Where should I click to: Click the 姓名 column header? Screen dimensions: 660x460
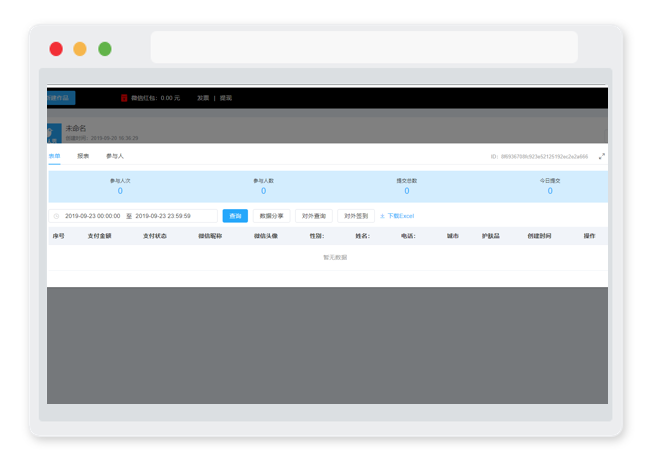pyautogui.click(x=362, y=236)
